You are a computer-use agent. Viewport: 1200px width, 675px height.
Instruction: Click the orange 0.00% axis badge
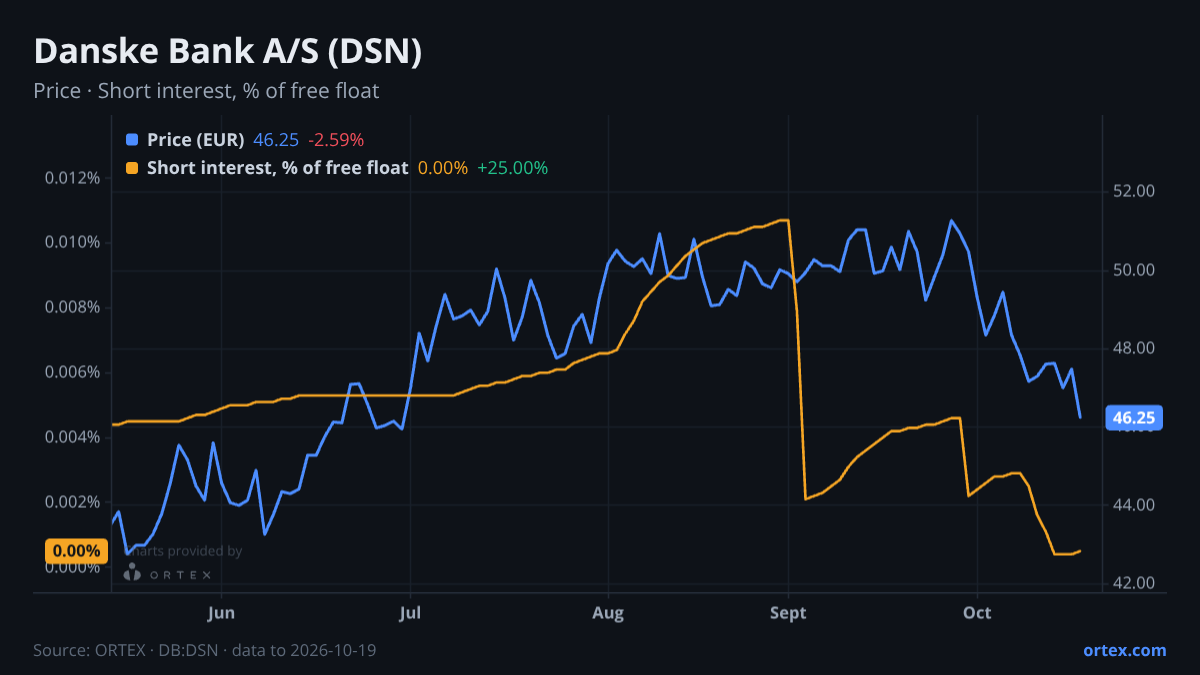76,551
